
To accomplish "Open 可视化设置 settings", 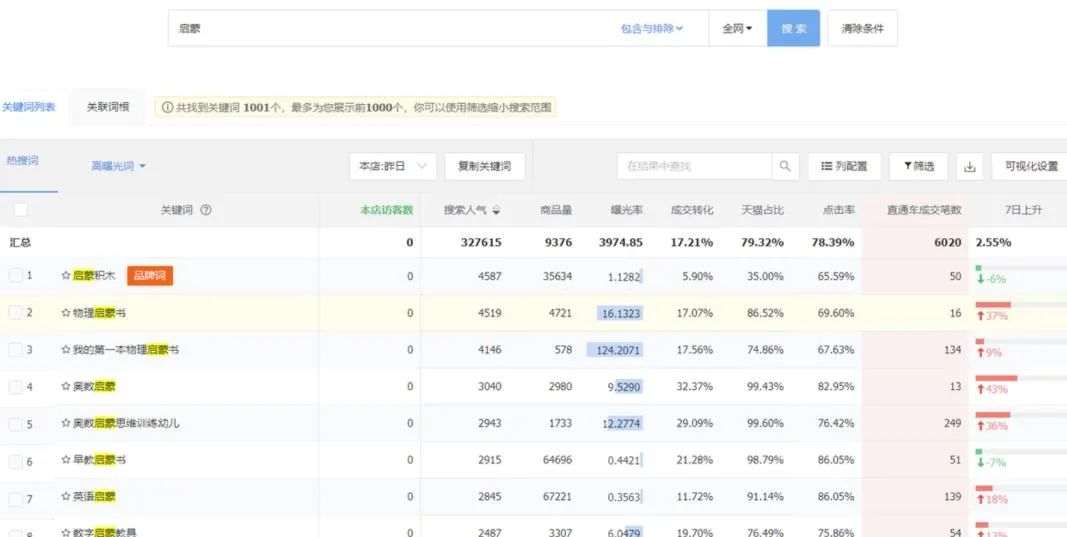I will click(x=1031, y=166).
